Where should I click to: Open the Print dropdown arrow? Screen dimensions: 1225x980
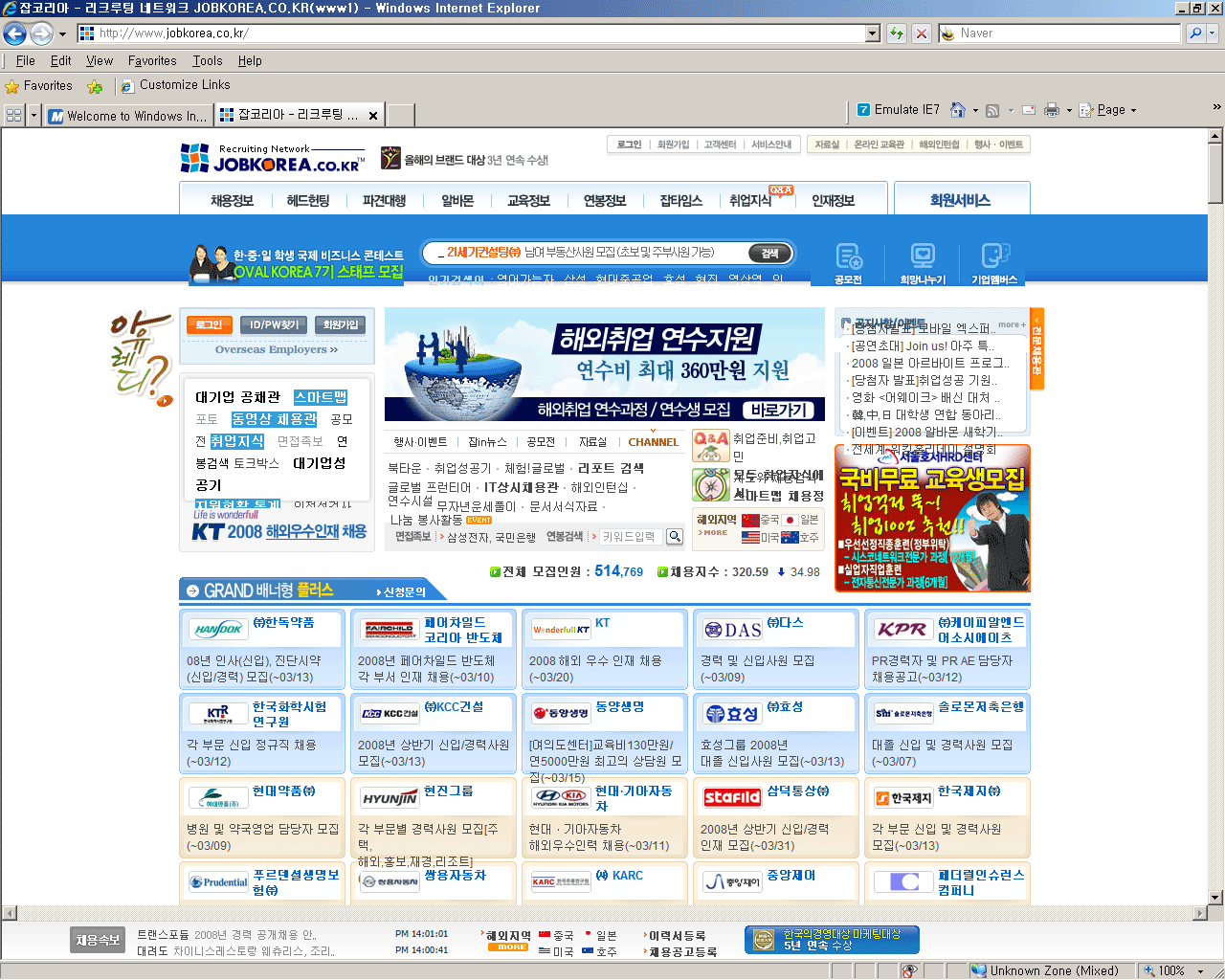(x=1069, y=111)
